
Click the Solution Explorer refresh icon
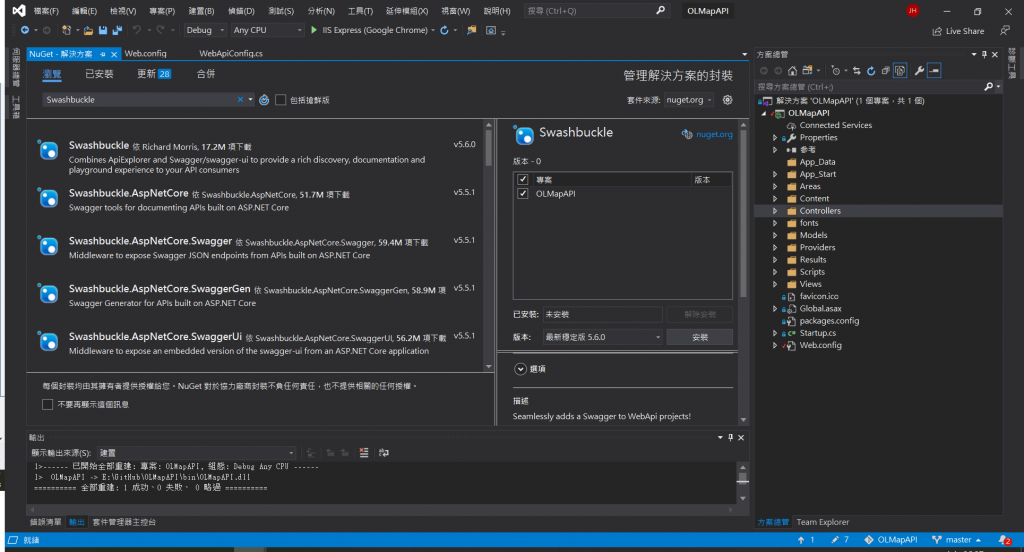click(871, 71)
